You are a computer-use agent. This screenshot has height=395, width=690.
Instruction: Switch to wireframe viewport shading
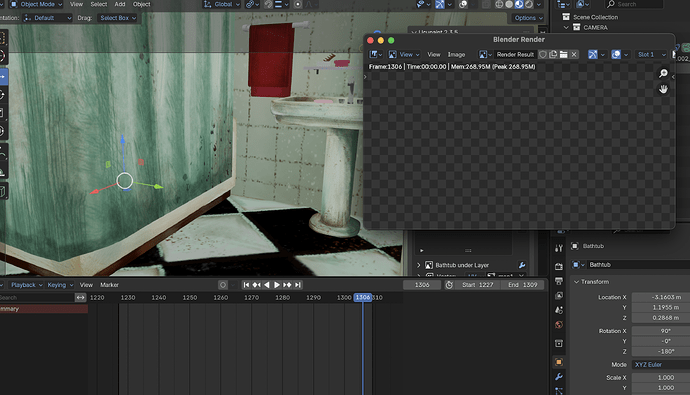[499, 4]
